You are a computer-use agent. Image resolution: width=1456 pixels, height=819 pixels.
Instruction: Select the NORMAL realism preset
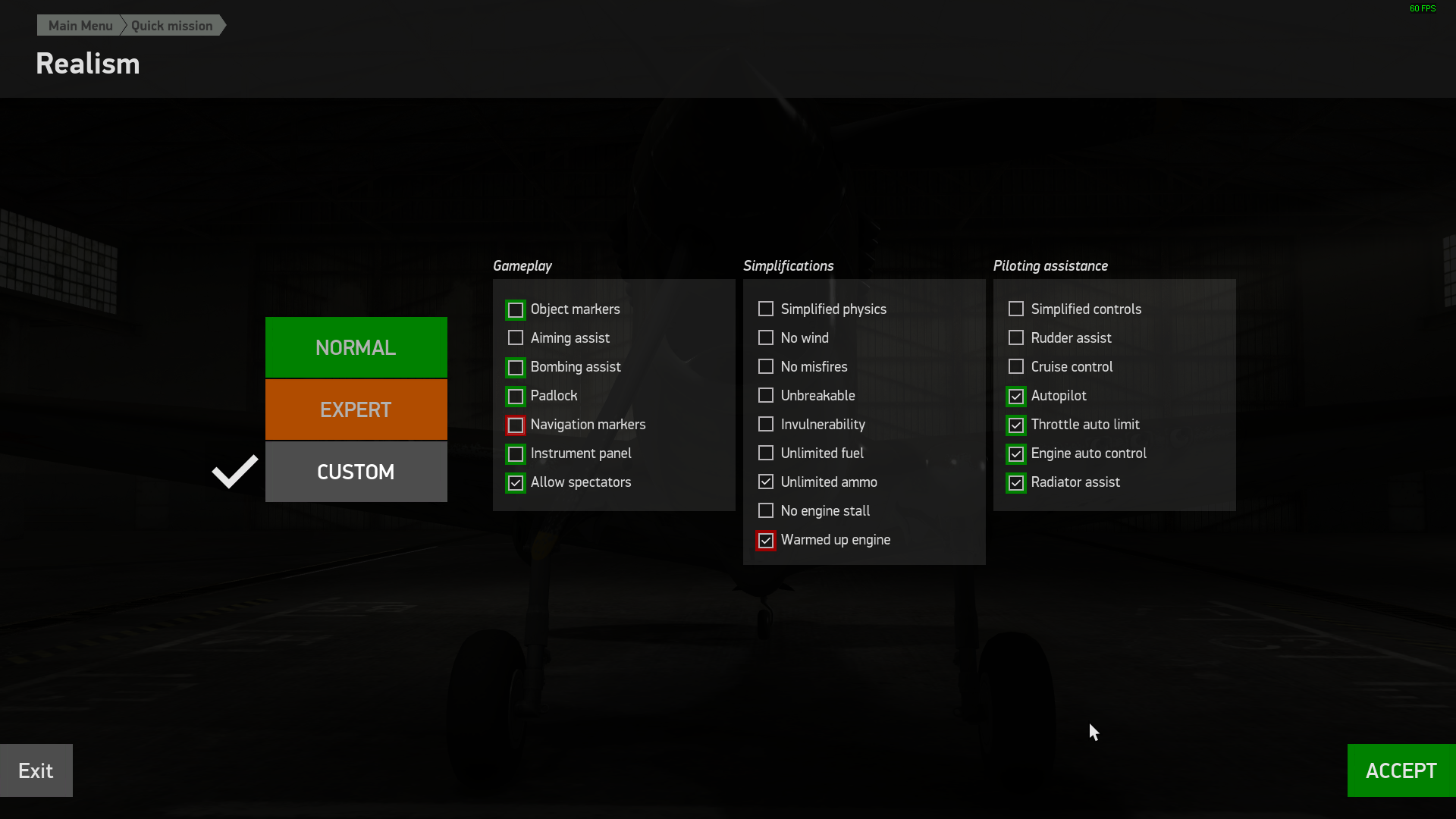click(x=356, y=347)
